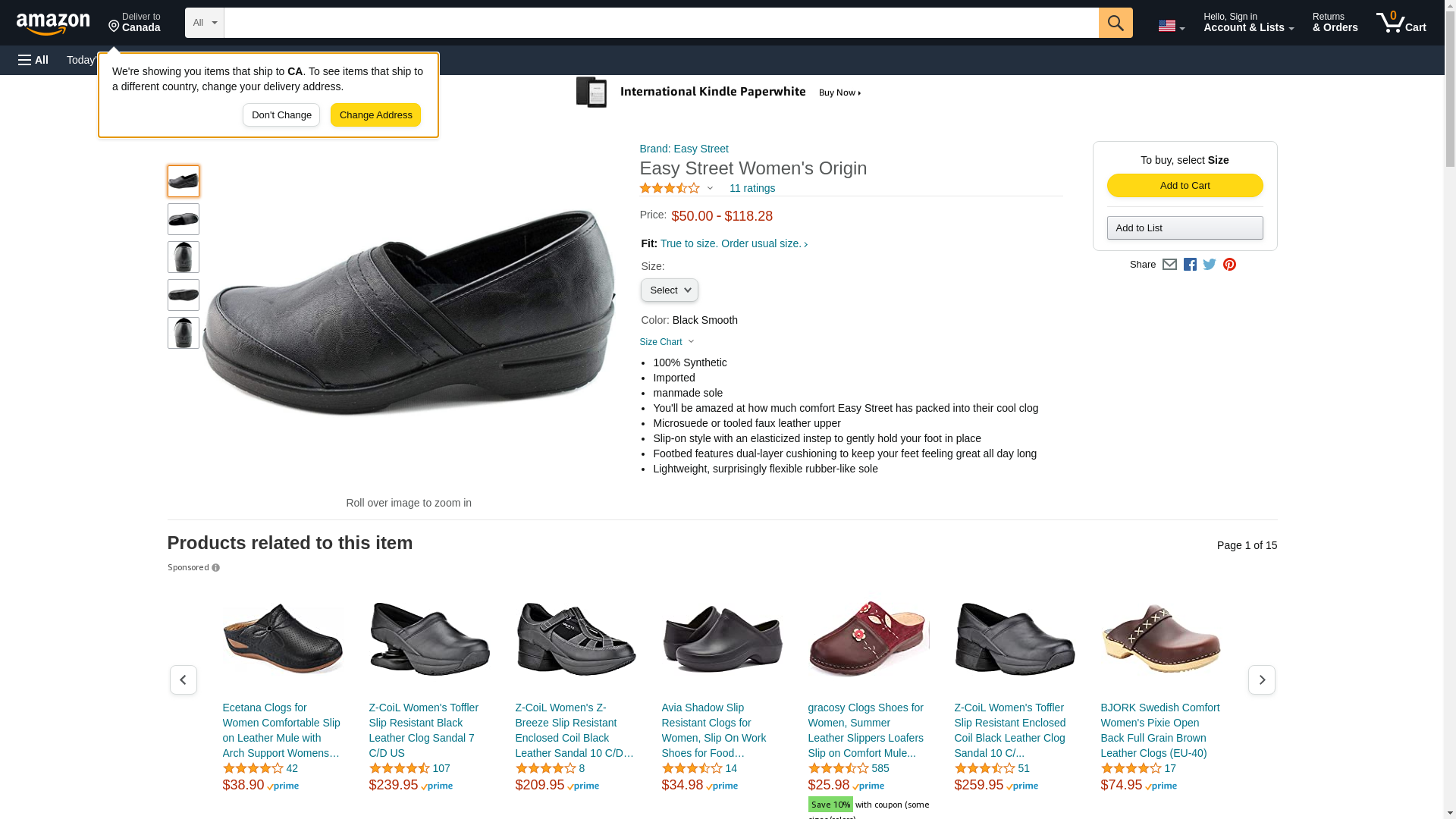Click the search magnifier button

1116,23
